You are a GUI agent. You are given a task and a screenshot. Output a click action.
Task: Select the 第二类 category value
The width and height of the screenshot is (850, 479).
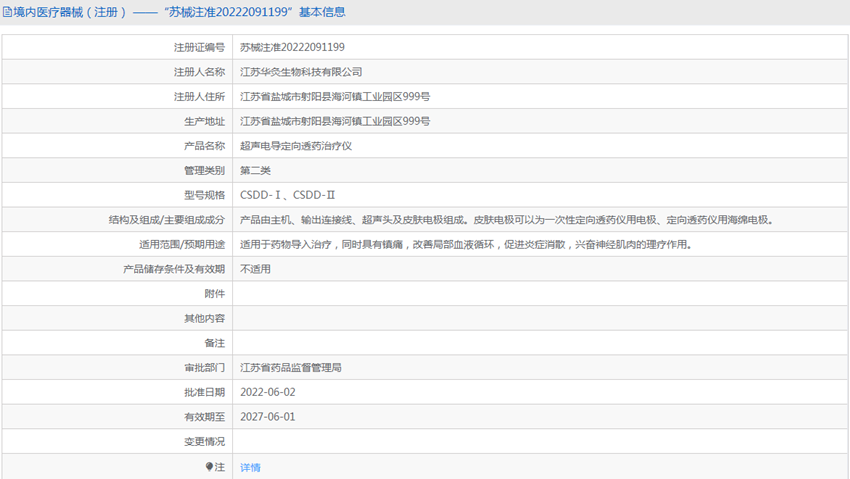[x=255, y=171]
